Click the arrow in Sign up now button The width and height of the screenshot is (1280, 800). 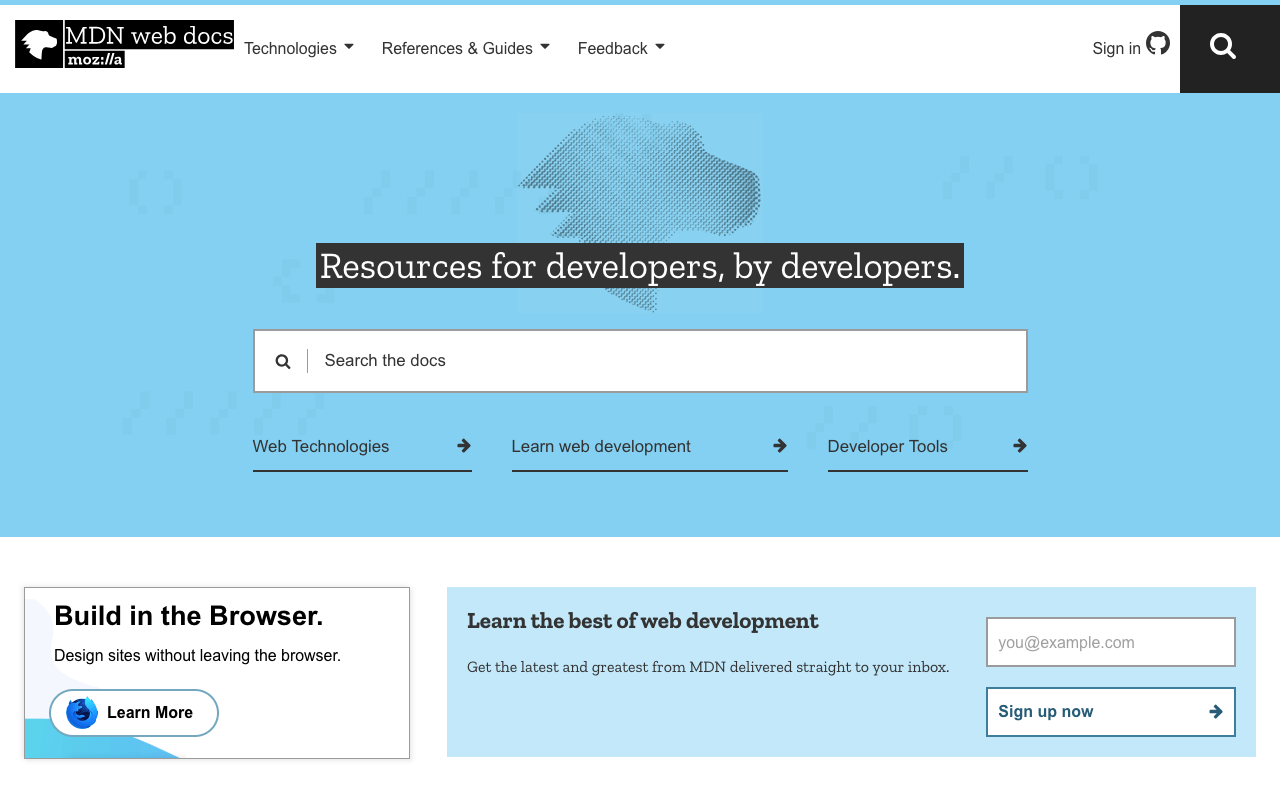tap(1216, 712)
